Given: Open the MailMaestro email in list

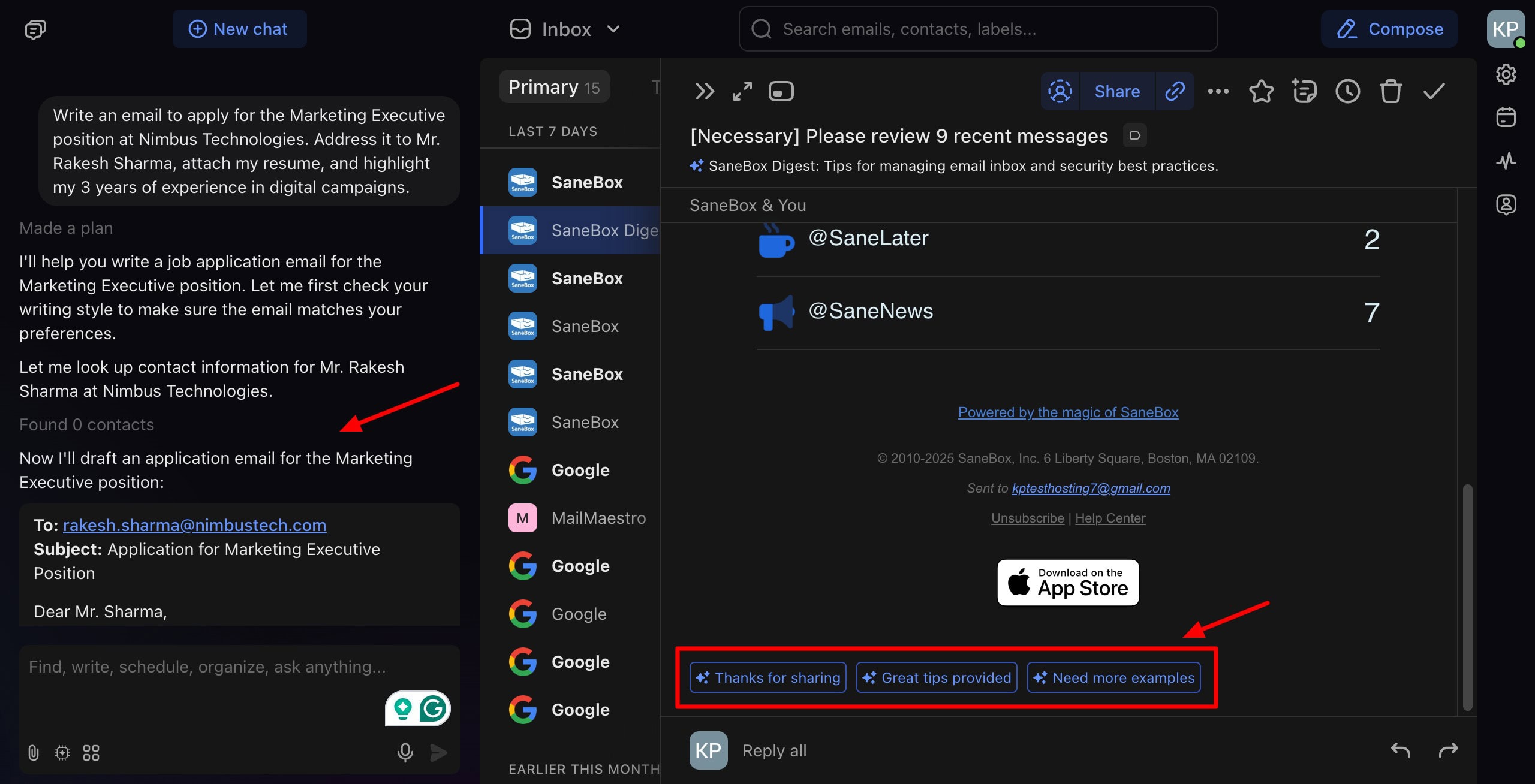Looking at the screenshot, I should [598, 518].
